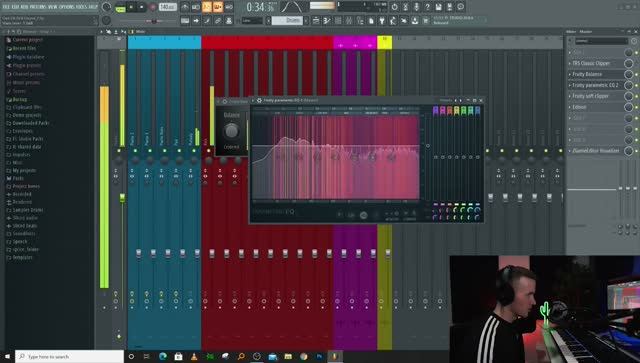Arm the transport Record button
The width and height of the screenshot is (640, 363).
pos(153,7)
